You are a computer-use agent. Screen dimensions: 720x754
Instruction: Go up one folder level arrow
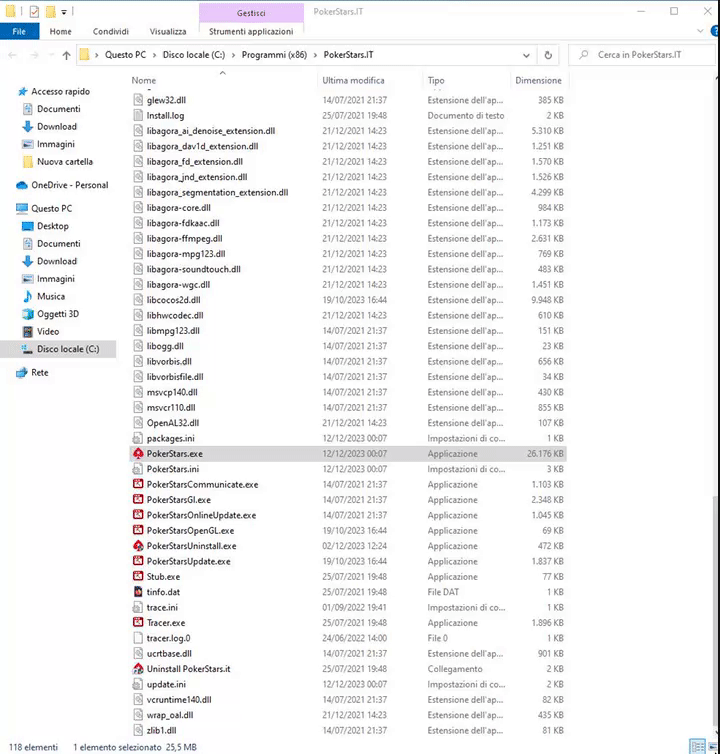pos(66,55)
